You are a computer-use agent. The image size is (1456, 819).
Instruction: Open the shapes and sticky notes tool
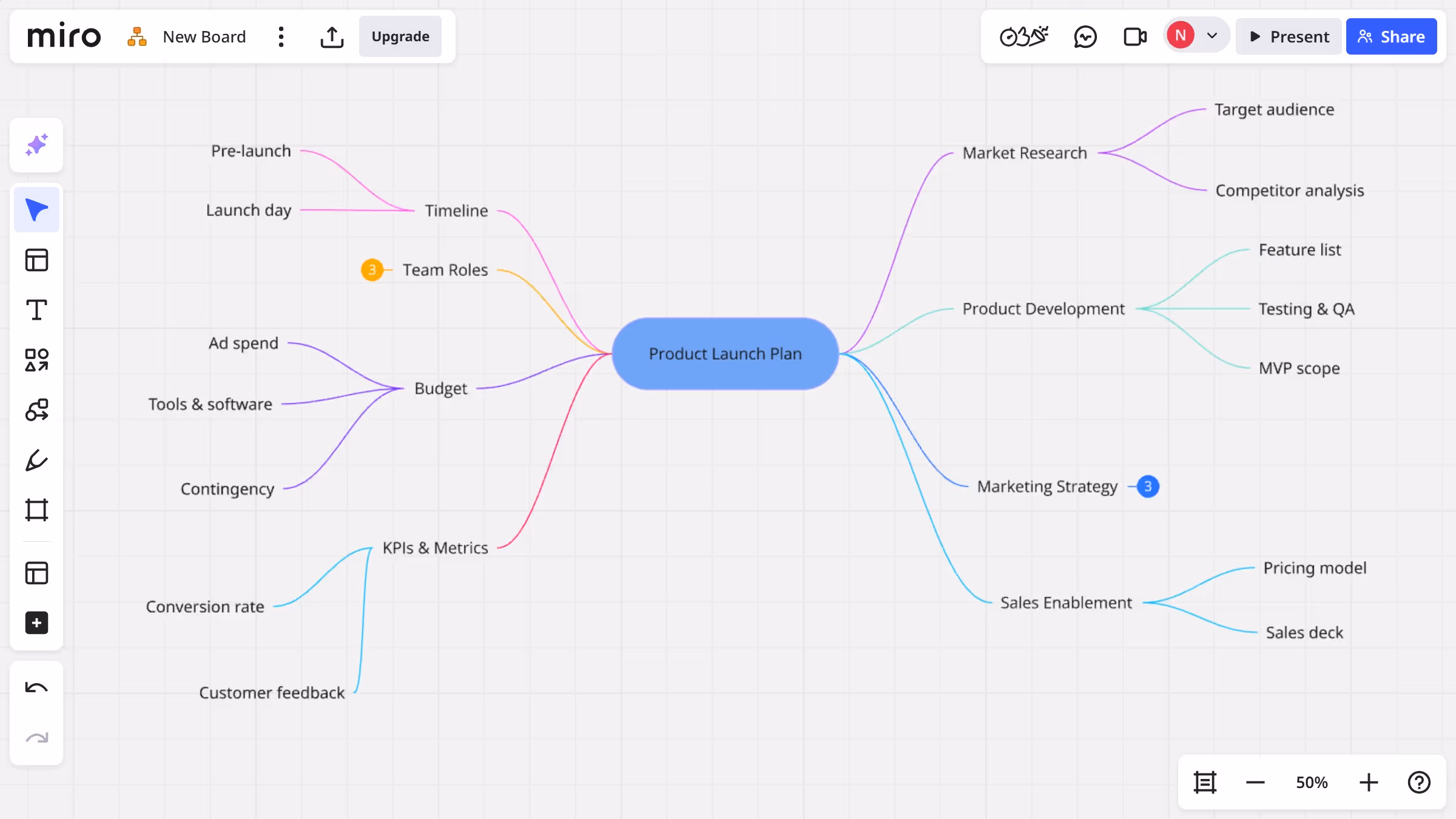[x=36, y=360]
